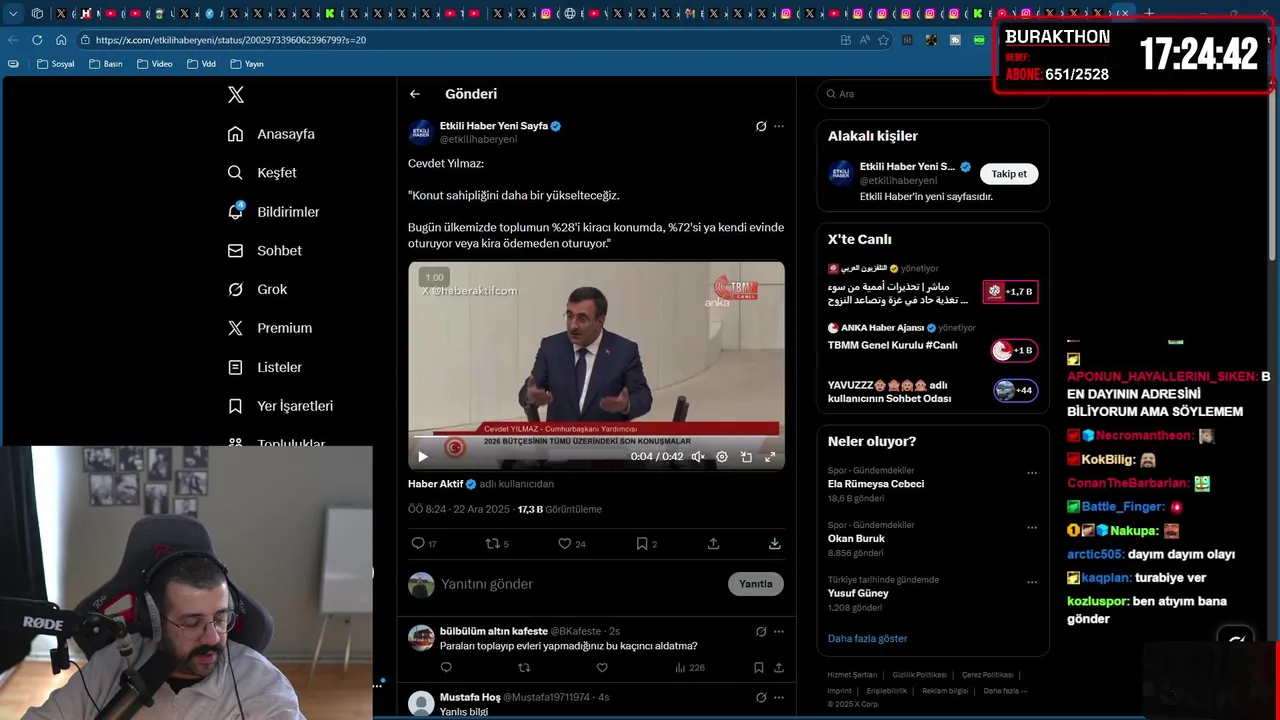Open a new browser tab
This screenshot has height=720, width=1280.
pos(1149,13)
